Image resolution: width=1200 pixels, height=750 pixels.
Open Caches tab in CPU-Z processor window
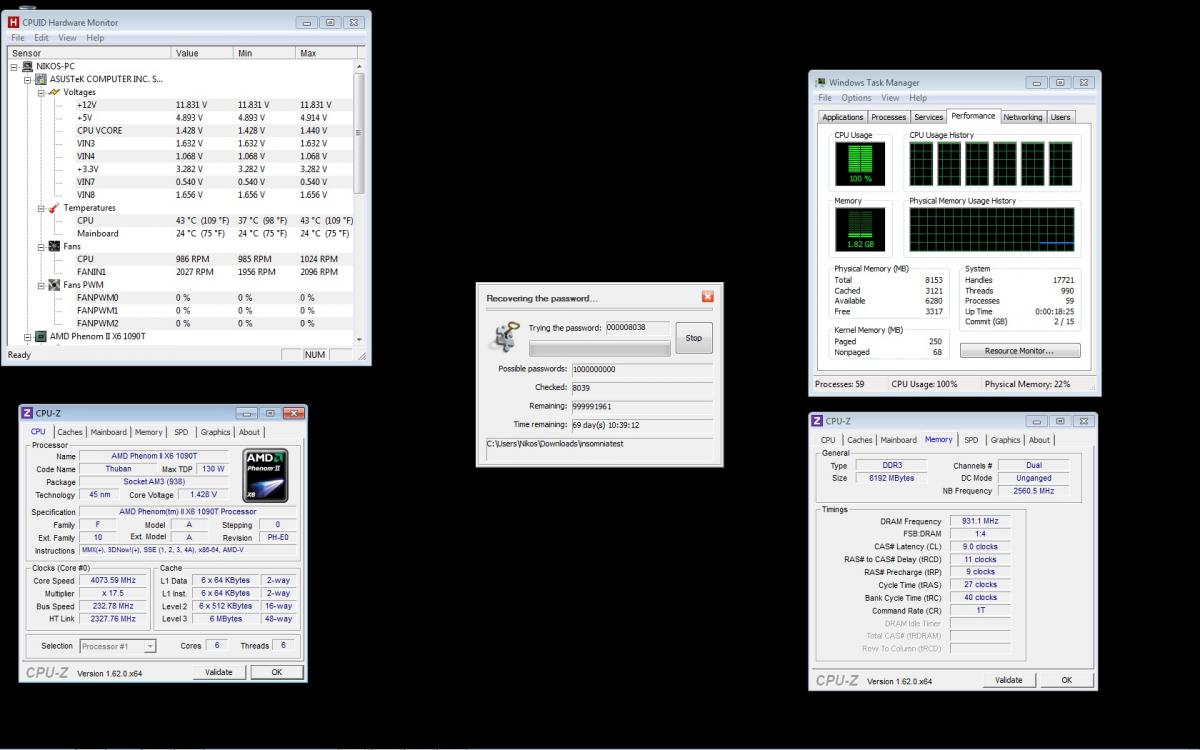coord(69,432)
